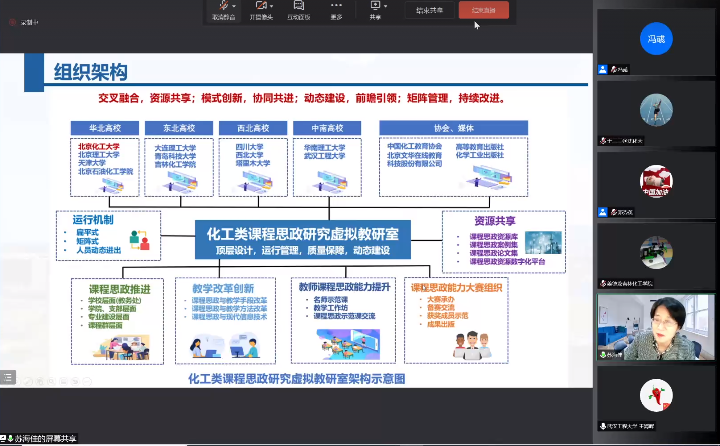
Task: Click the microphone mute icon in toolbar
Action: [x=221, y=6]
